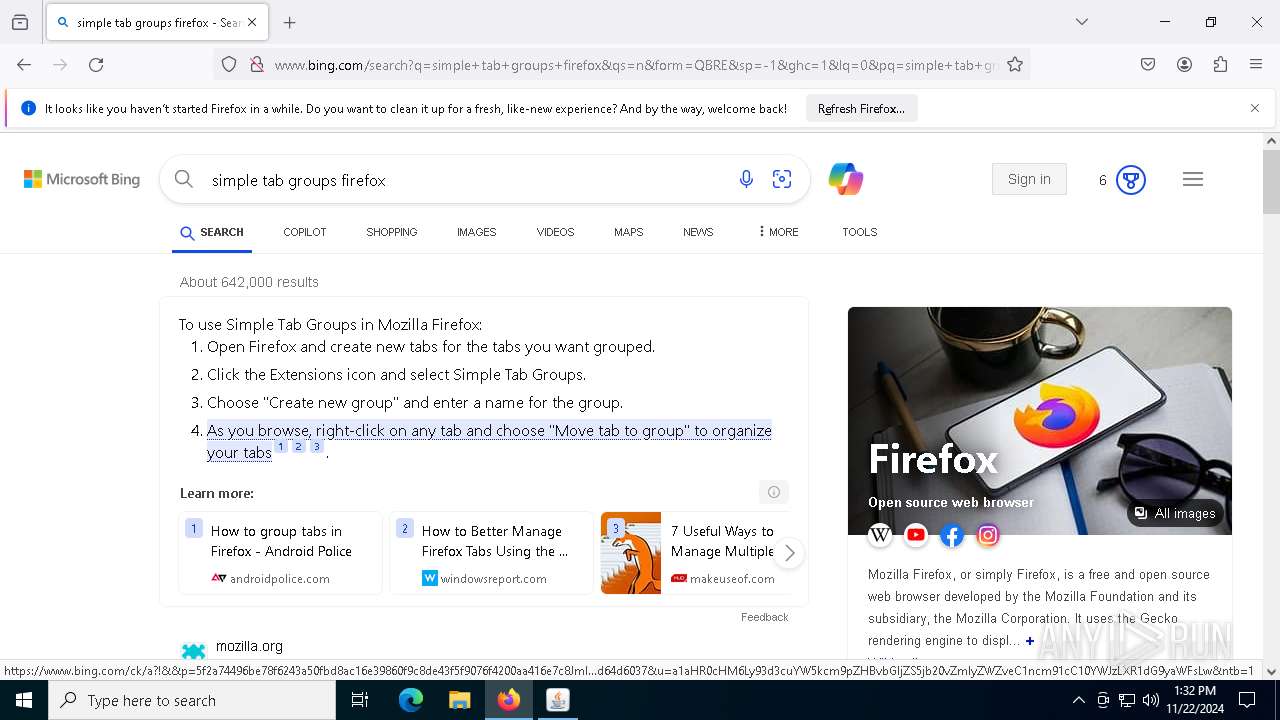Go to Microsoft Bing home logo

[82, 179]
